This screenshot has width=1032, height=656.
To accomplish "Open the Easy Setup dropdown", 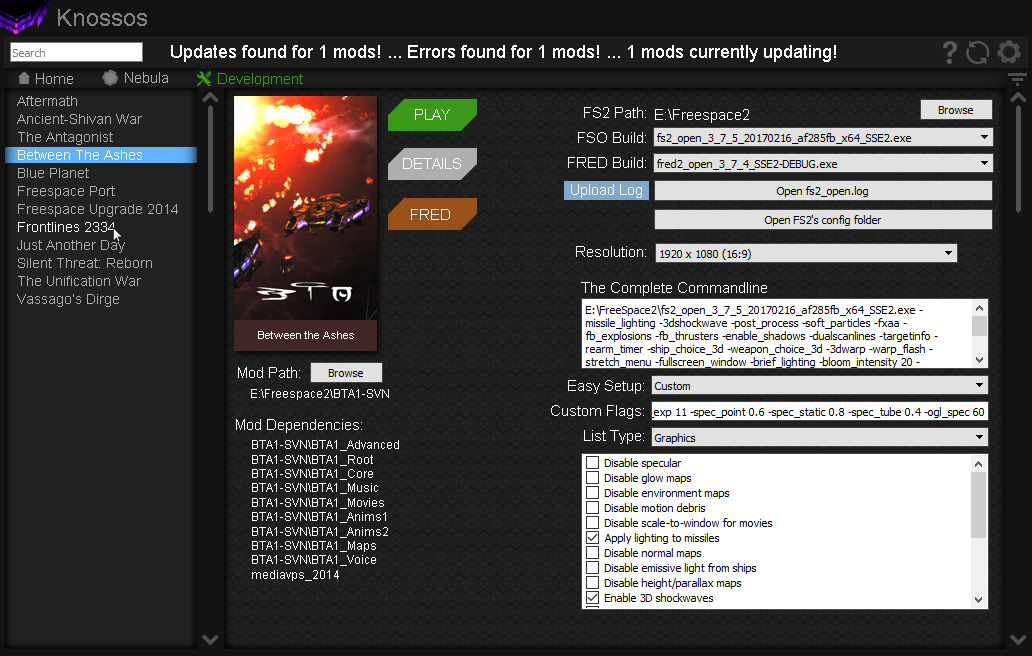I will (819, 386).
